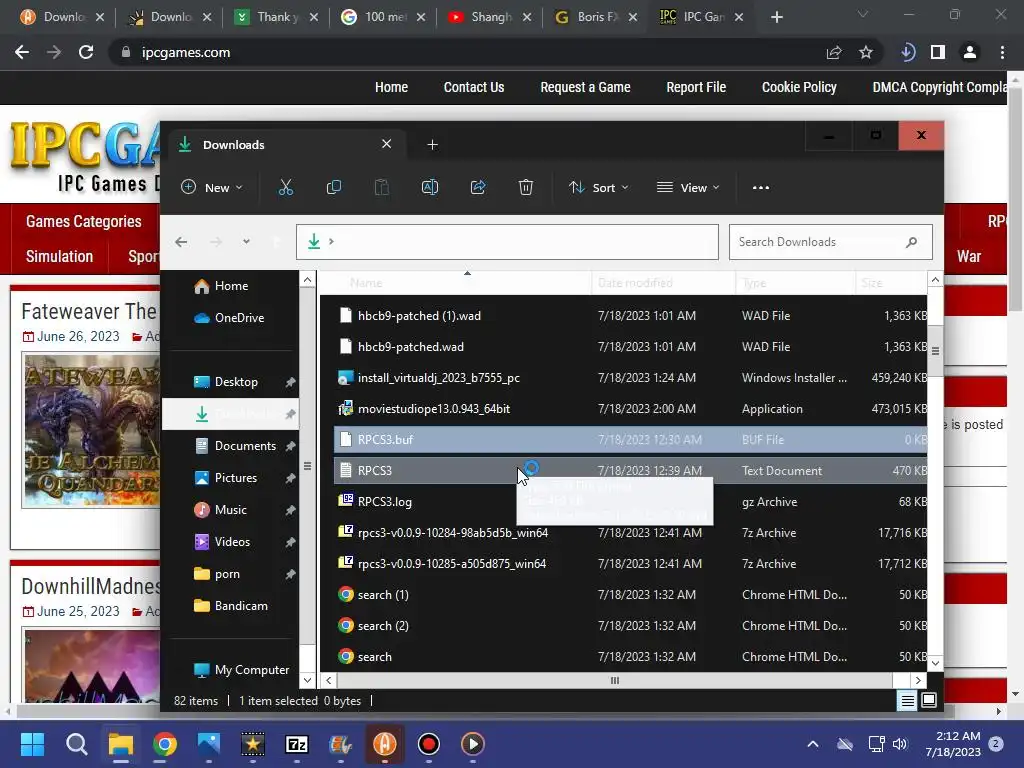Switch to the 100 met Google tab
Image resolution: width=1024 pixels, height=768 pixels.
click(x=383, y=17)
